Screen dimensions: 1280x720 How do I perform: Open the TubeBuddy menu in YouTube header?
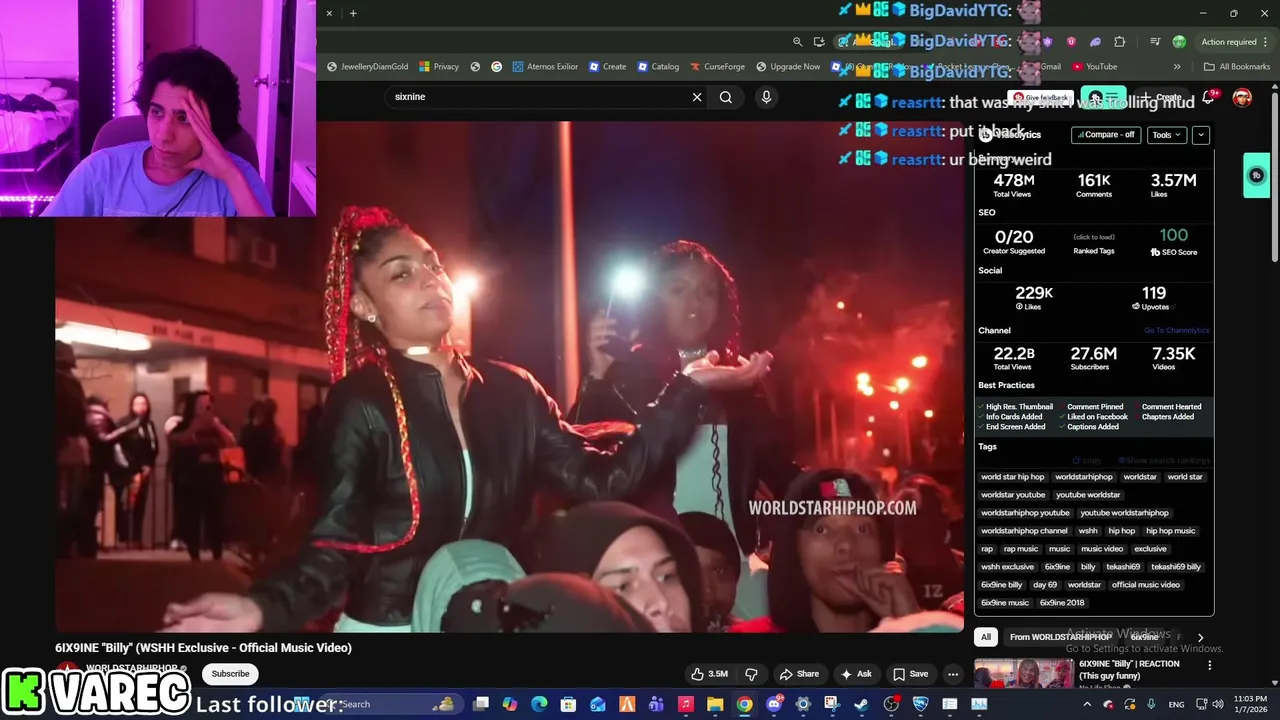pyautogui.click(x=1104, y=97)
